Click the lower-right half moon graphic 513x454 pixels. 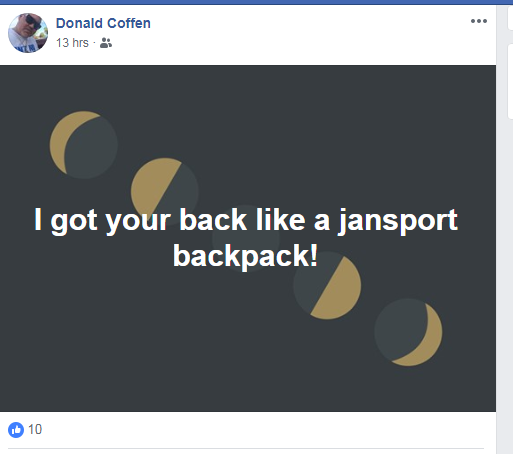[x=327, y=286]
